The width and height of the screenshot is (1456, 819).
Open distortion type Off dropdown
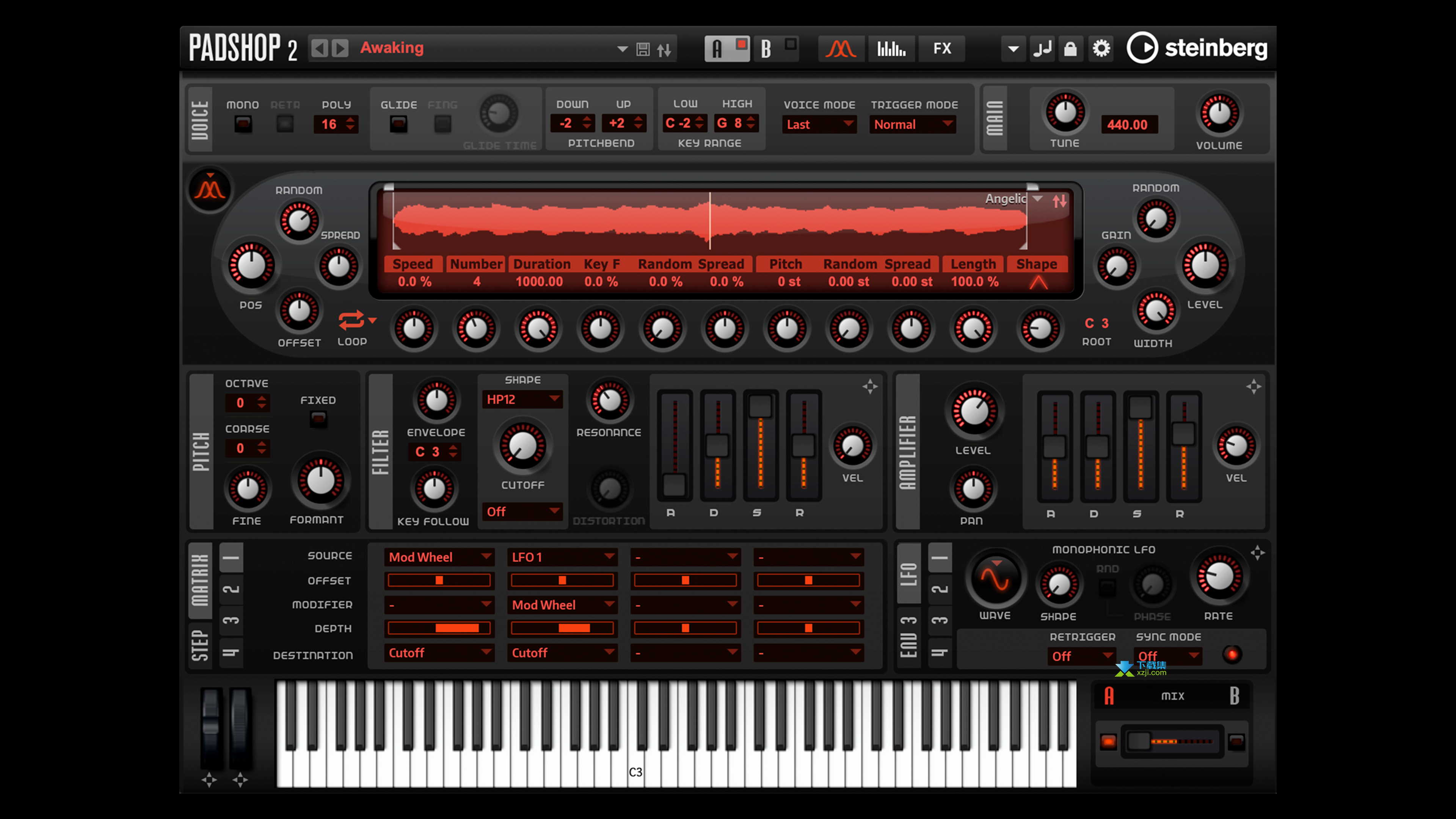coord(522,511)
